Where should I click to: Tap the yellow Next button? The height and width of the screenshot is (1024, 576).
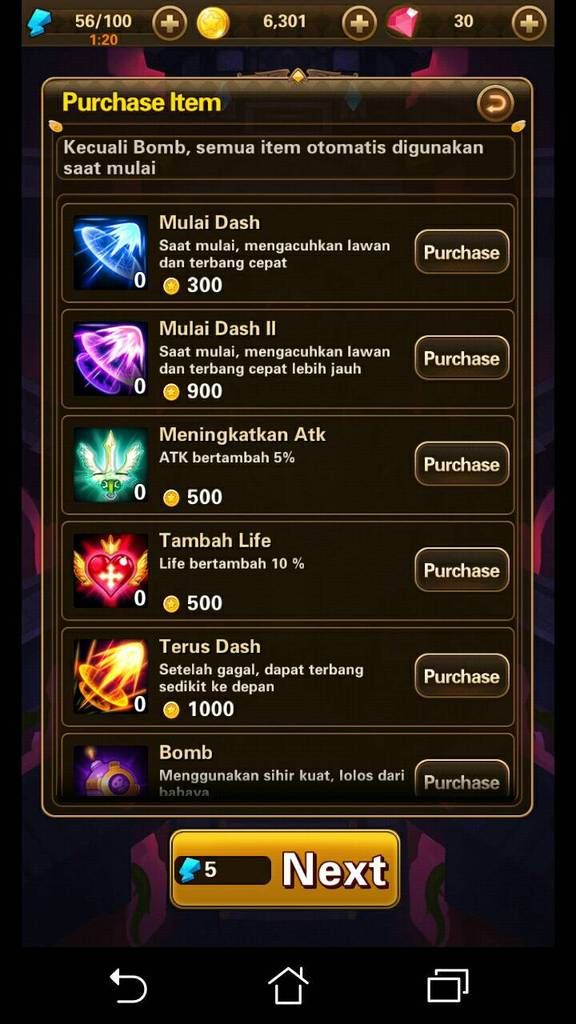[x=285, y=869]
